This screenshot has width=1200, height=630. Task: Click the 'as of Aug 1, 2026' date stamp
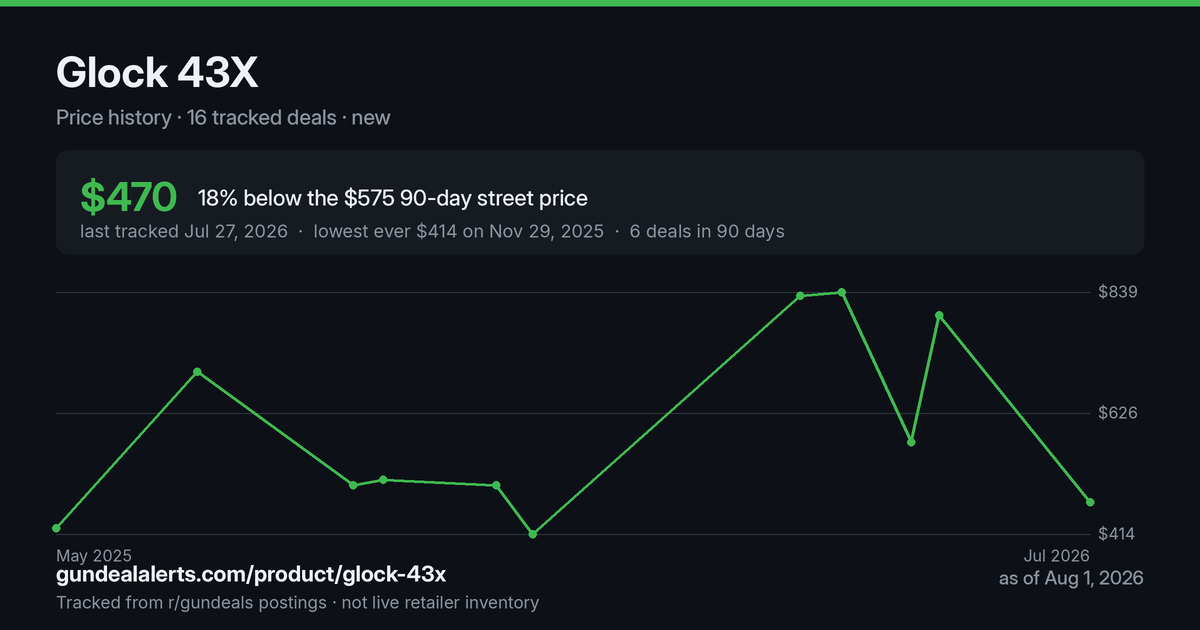point(1071,578)
